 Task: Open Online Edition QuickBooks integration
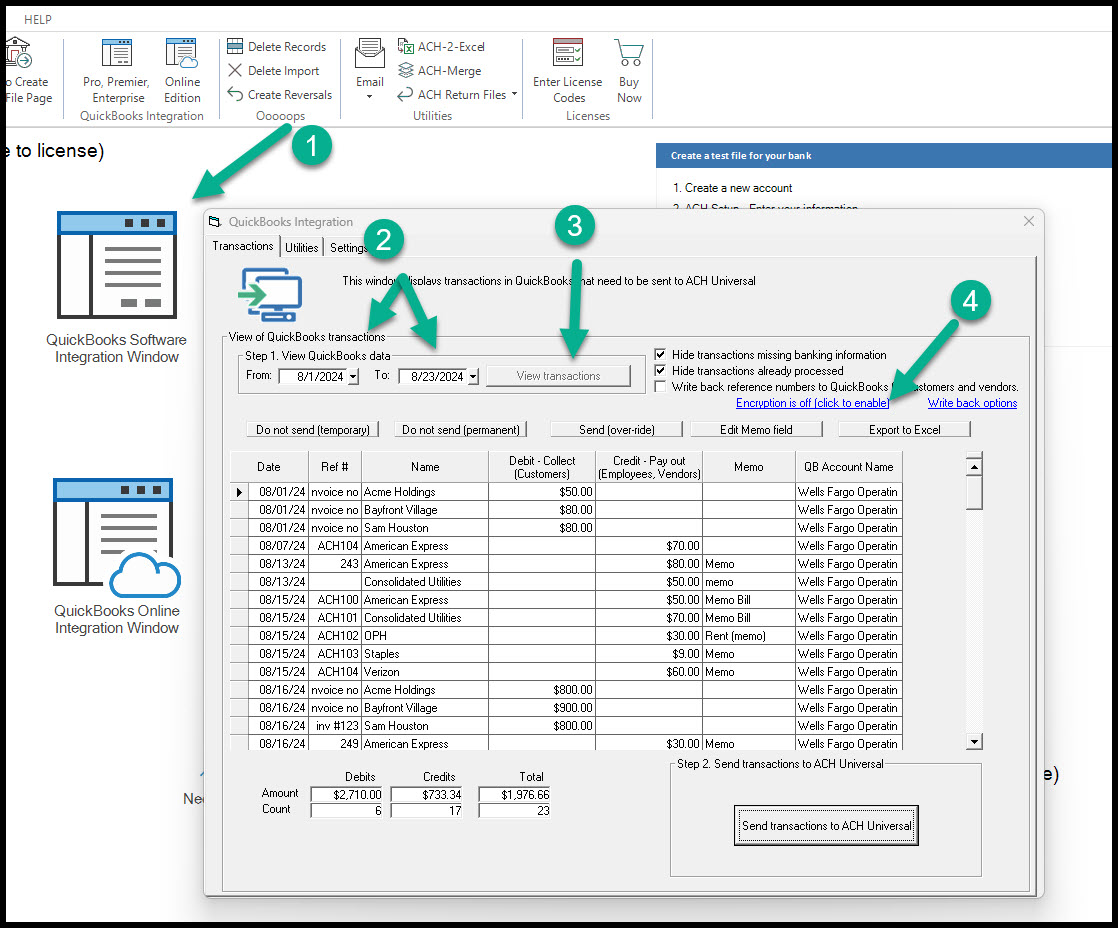pyautogui.click(x=182, y=71)
